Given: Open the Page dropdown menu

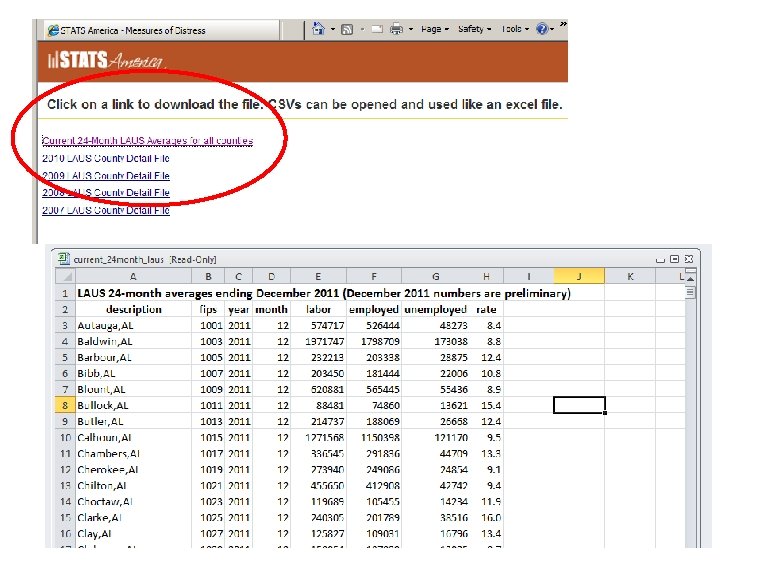Looking at the screenshot, I should point(434,29).
